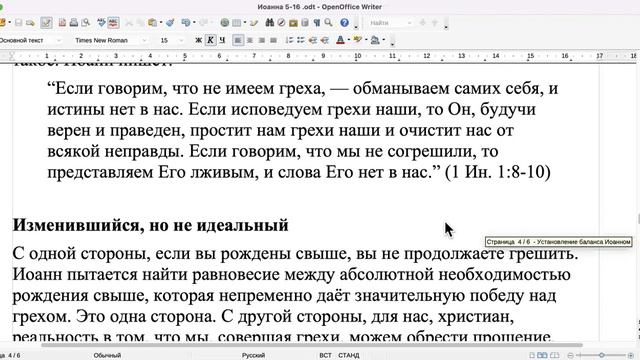Toggle Underline Ч button
This screenshot has height=360, width=640.
click(222, 40)
